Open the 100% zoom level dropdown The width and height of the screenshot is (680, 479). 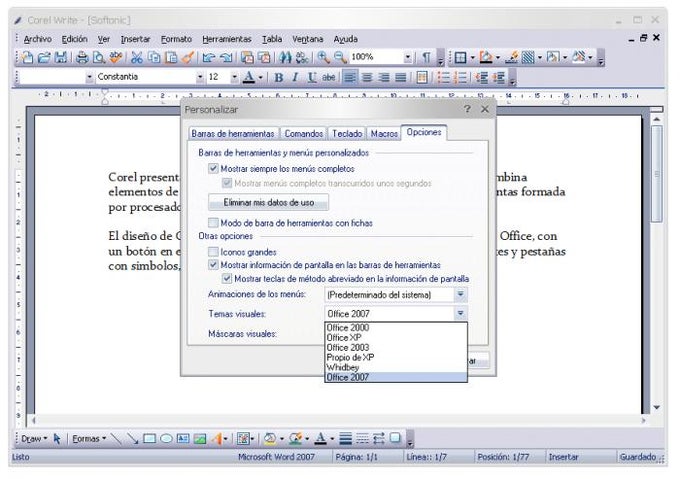407,57
